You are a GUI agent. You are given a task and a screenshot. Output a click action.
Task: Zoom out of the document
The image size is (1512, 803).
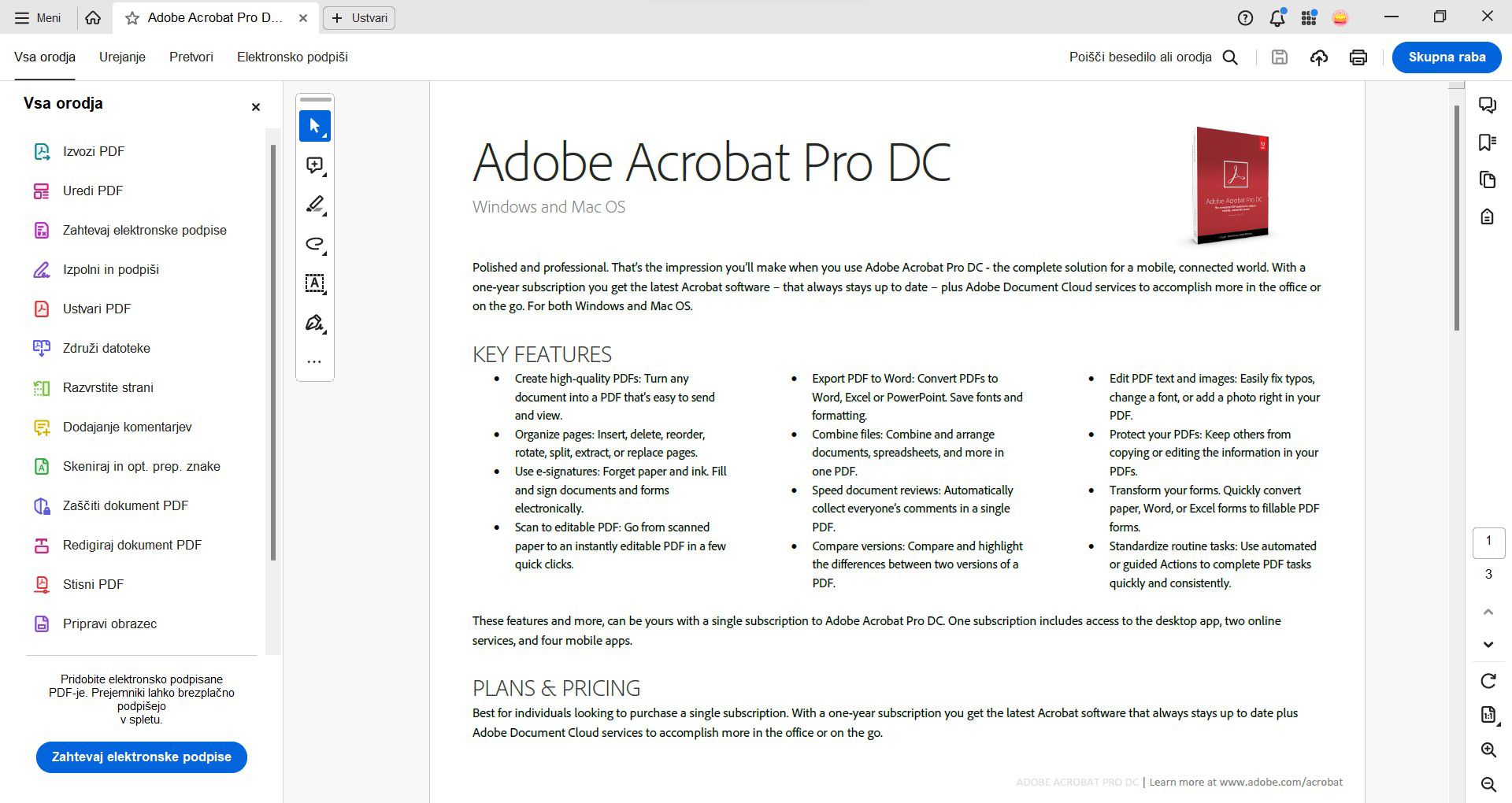[x=1488, y=784]
